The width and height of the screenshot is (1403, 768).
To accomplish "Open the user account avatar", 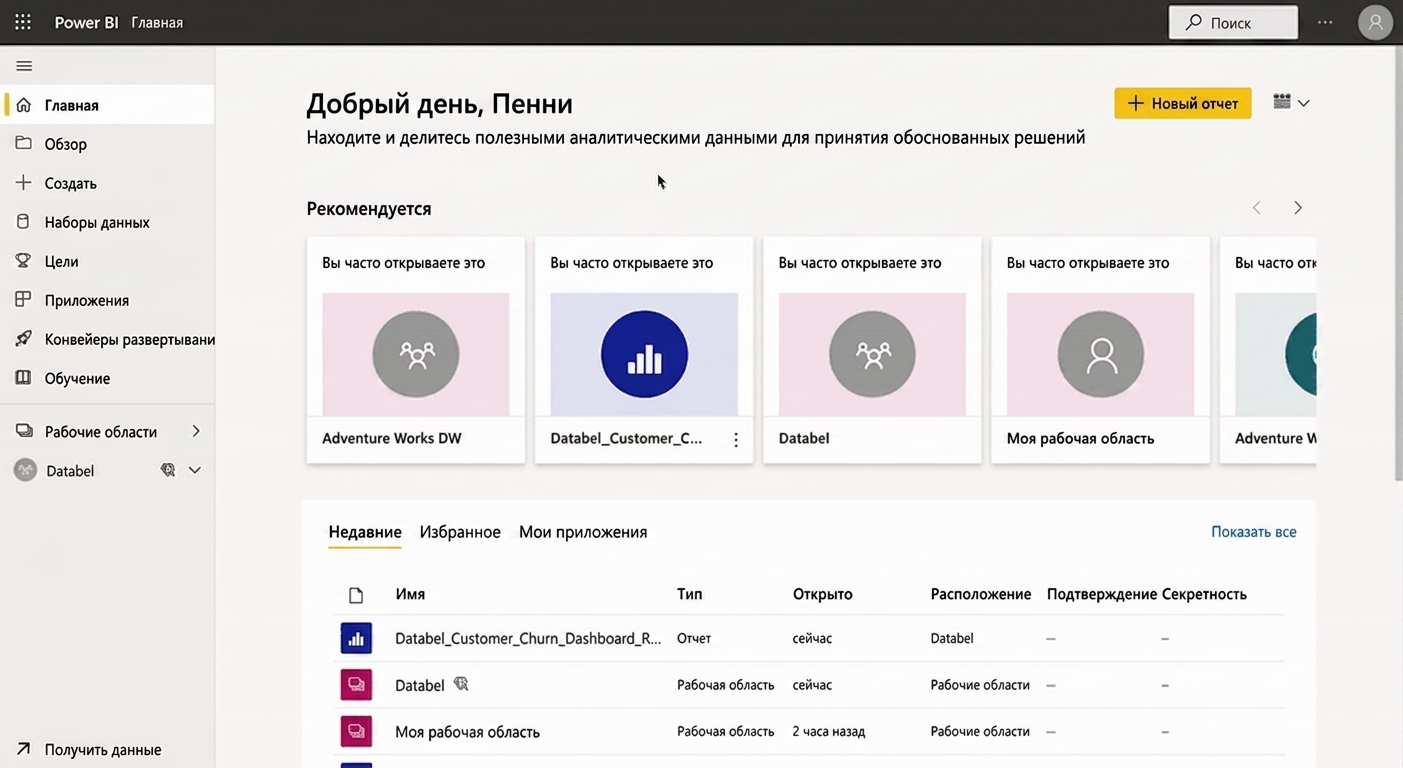I will (1376, 22).
